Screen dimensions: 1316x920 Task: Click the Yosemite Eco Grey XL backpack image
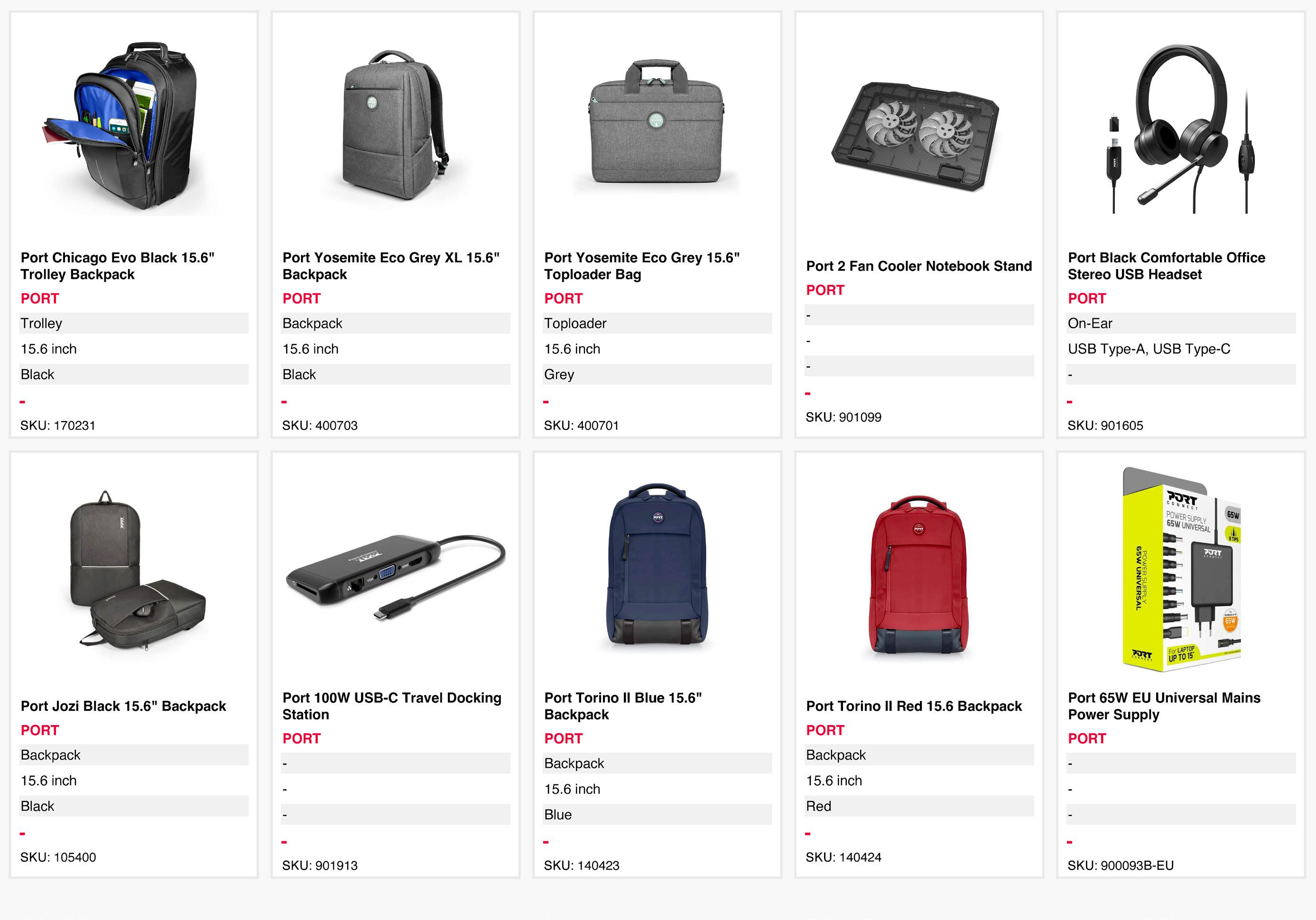click(x=394, y=126)
